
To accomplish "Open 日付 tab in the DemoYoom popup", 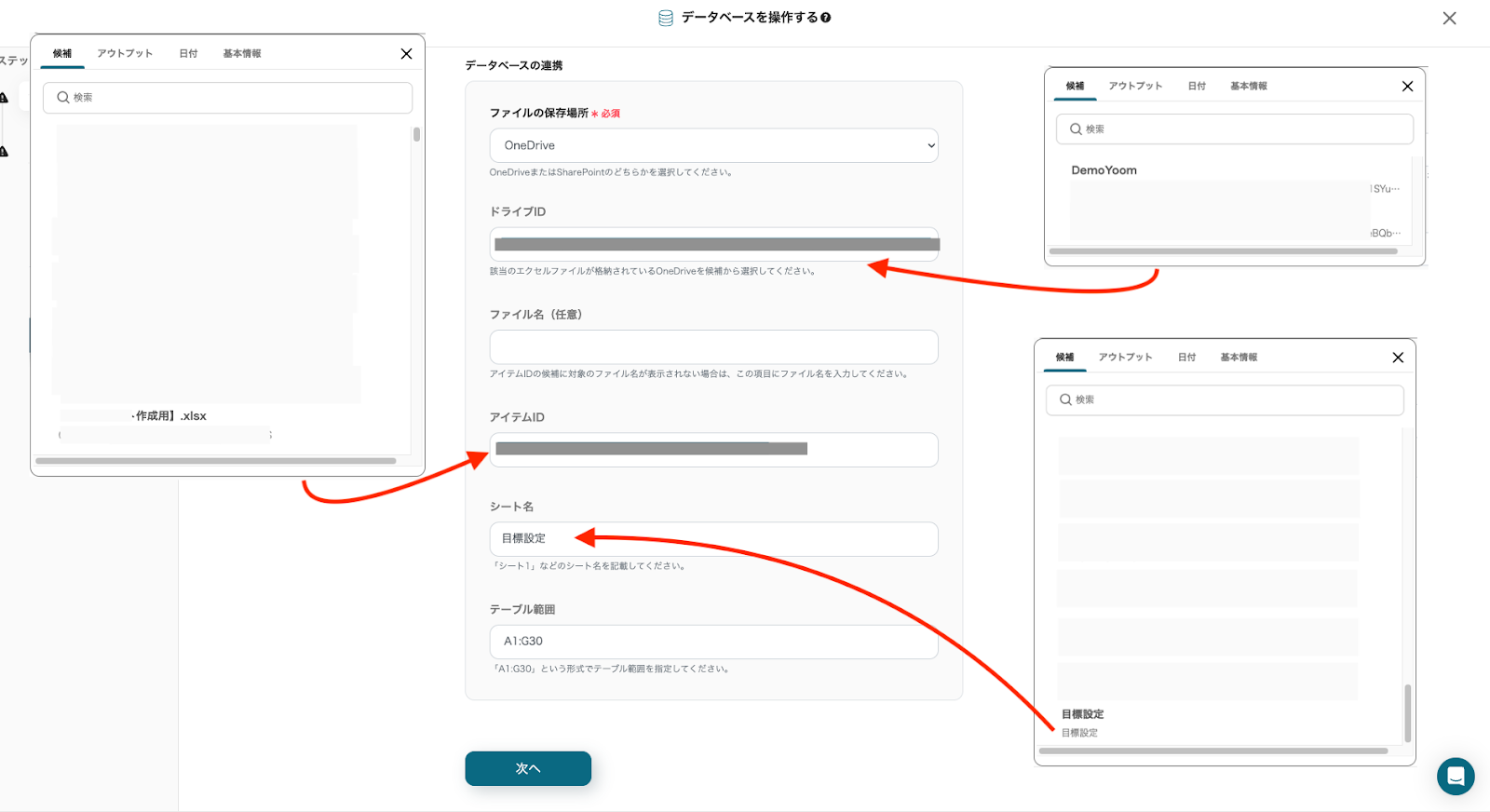I will click(x=1197, y=87).
